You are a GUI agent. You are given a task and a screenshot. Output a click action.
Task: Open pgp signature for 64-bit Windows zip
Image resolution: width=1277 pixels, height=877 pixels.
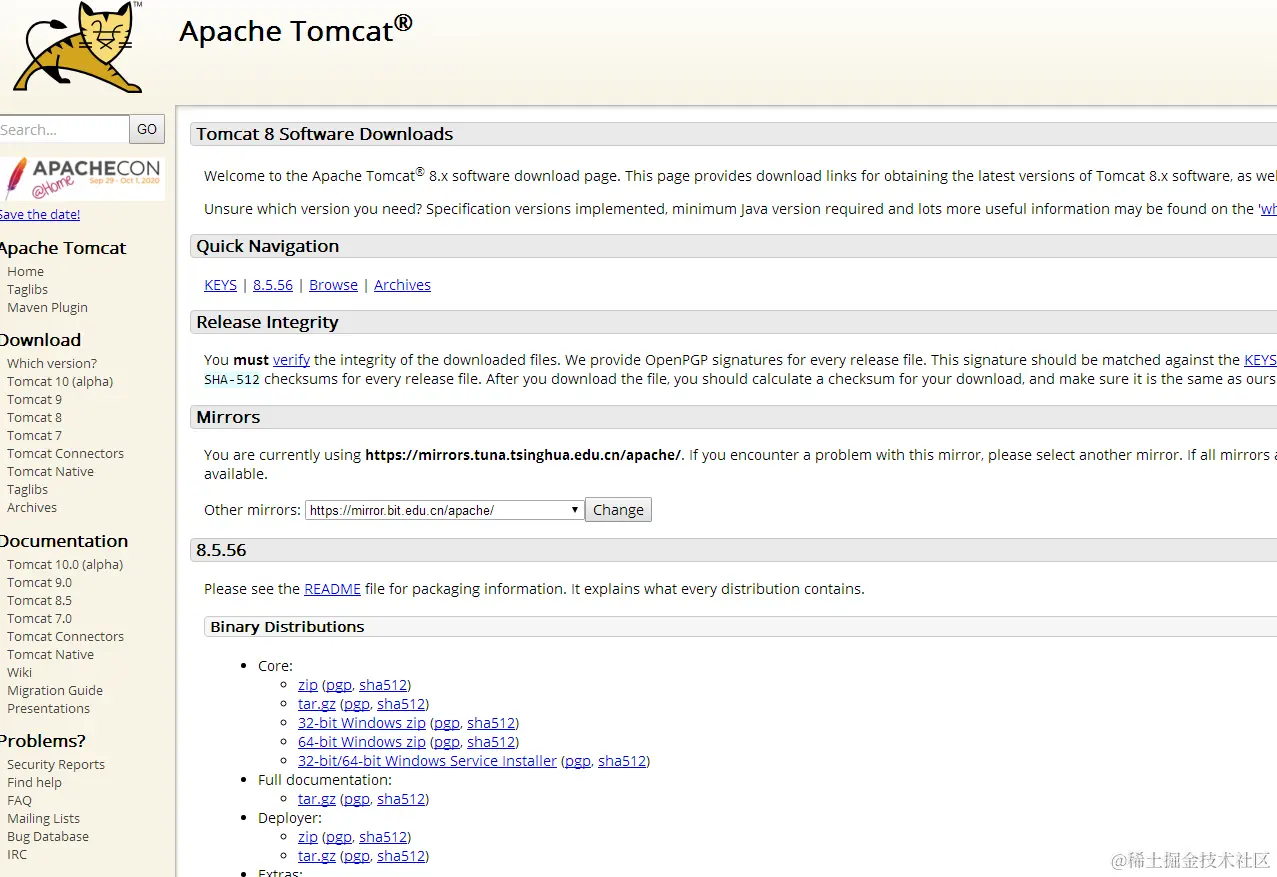pyautogui.click(x=446, y=742)
